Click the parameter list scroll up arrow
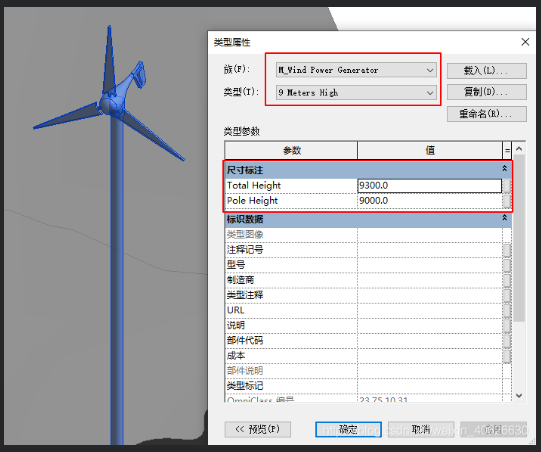Screen dimensions: 541x452 pyautogui.click(x=519, y=149)
